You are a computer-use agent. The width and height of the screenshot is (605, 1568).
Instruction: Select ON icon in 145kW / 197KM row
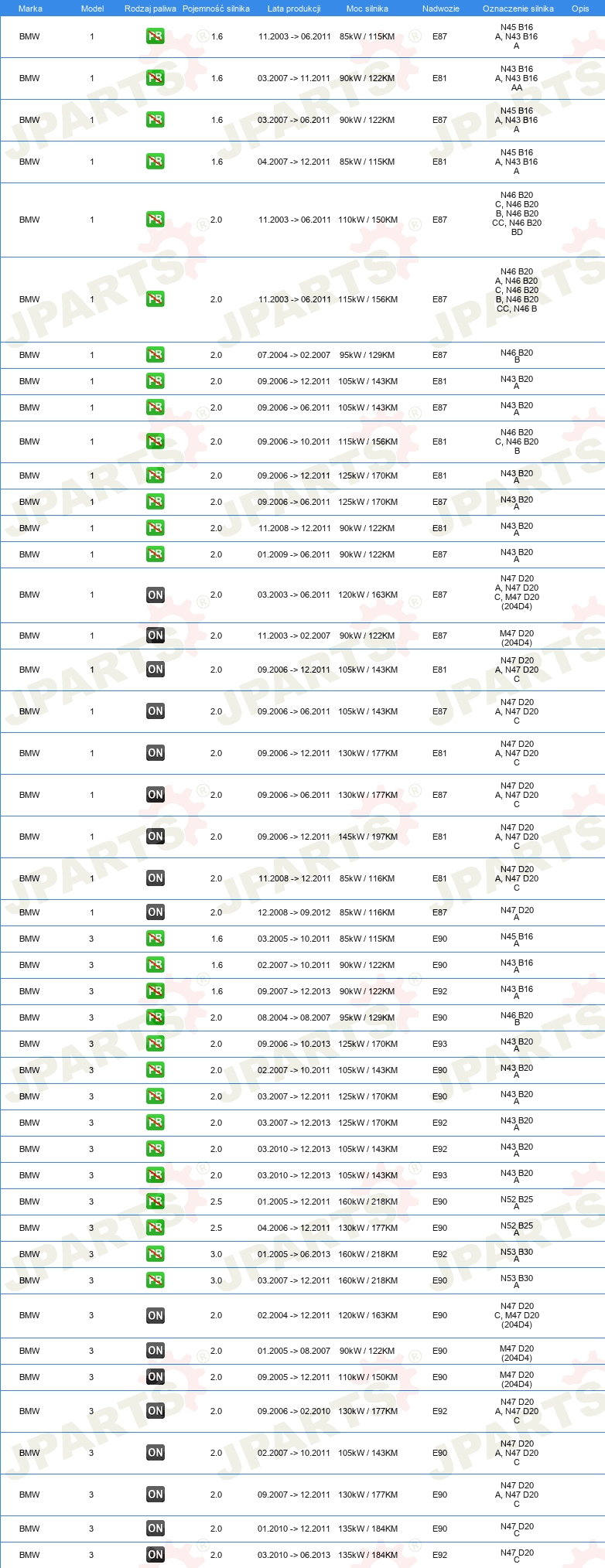[156, 837]
